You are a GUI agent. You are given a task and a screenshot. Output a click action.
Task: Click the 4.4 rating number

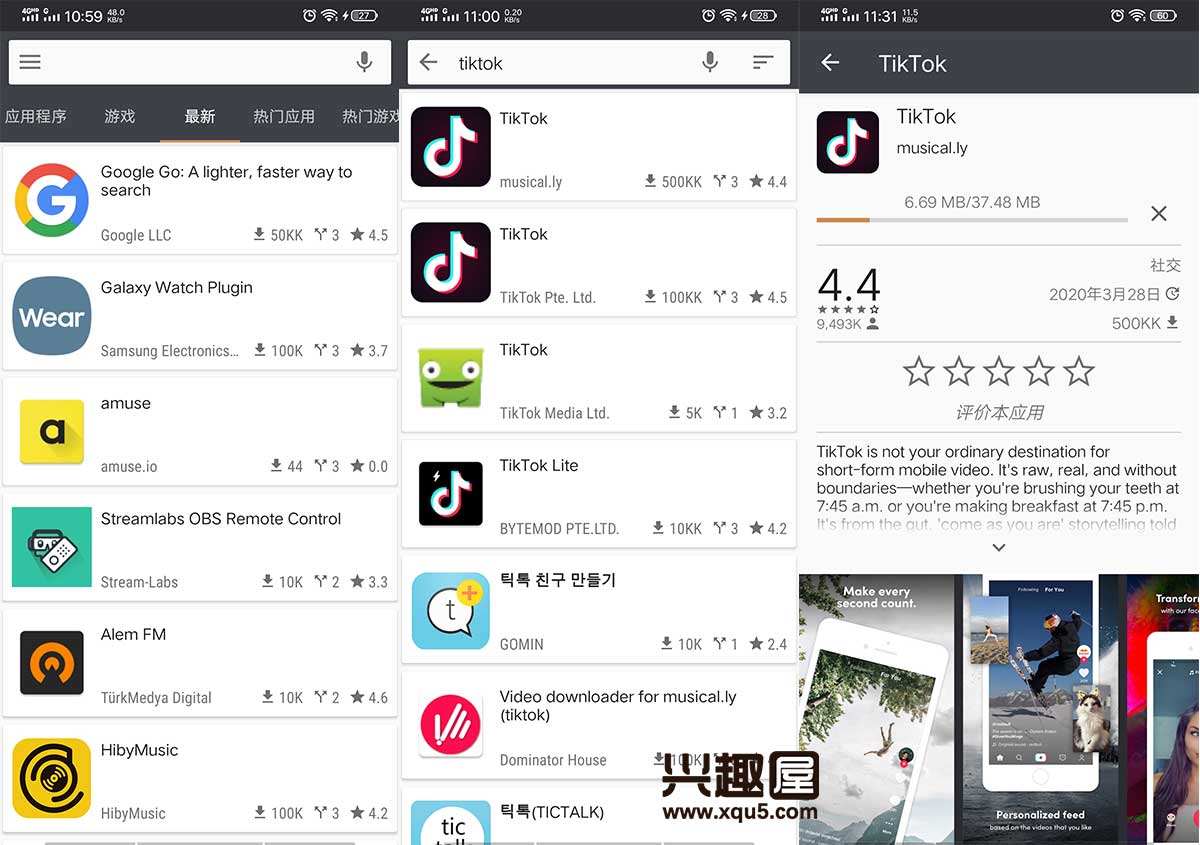point(849,285)
